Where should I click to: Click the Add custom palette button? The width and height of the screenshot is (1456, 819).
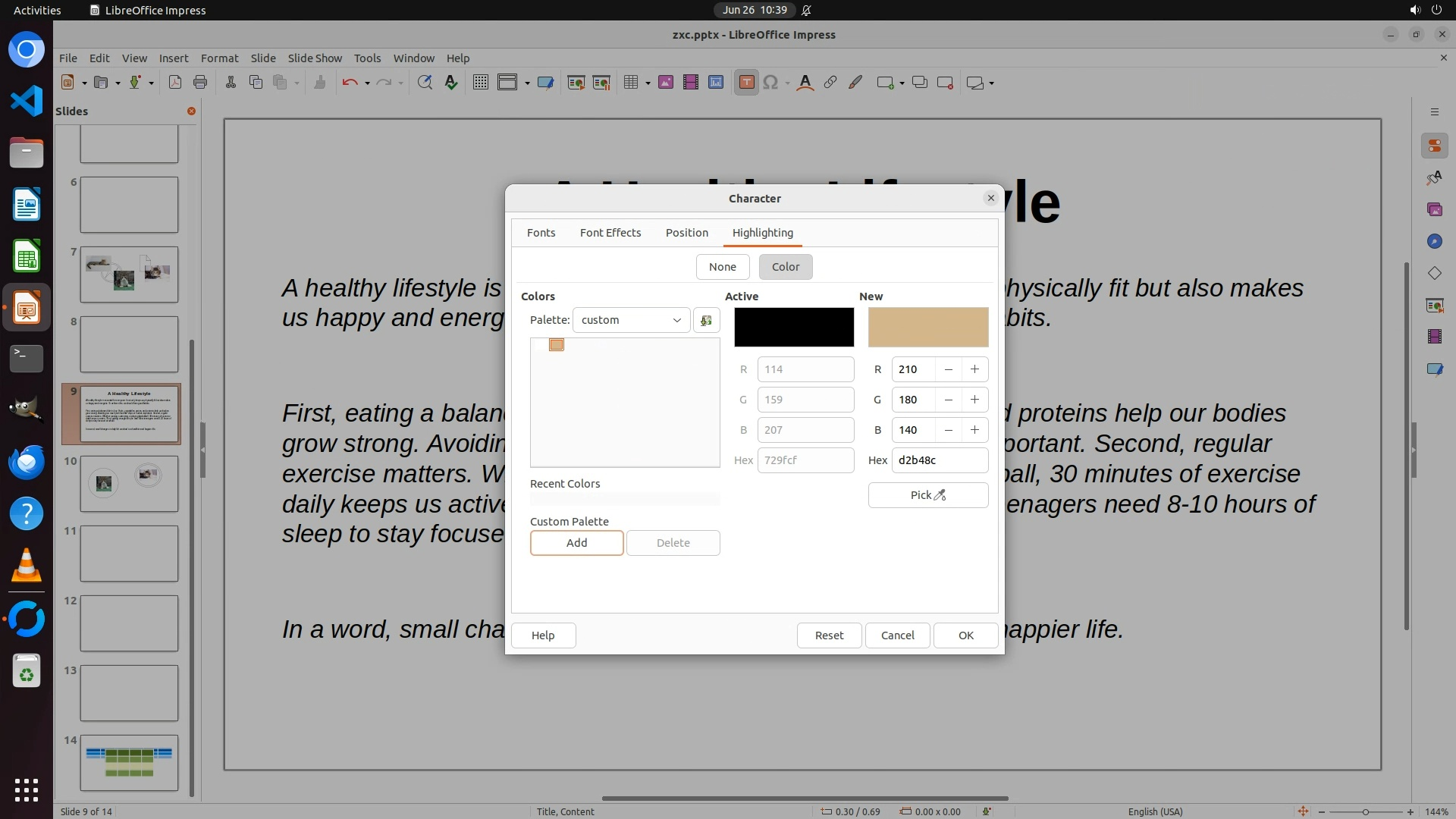click(576, 543)
